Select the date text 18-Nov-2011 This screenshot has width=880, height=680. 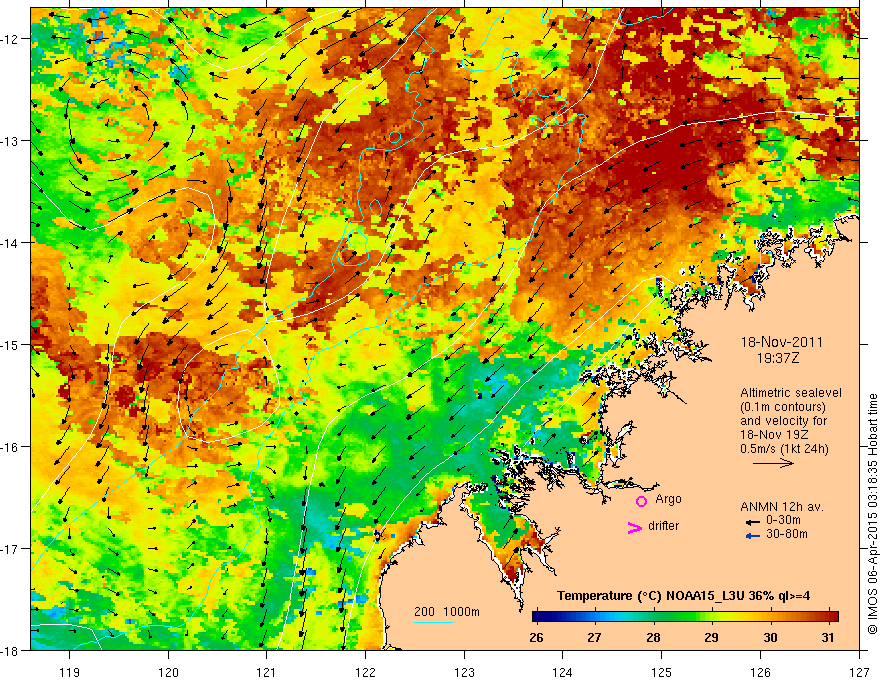point(782,342)
